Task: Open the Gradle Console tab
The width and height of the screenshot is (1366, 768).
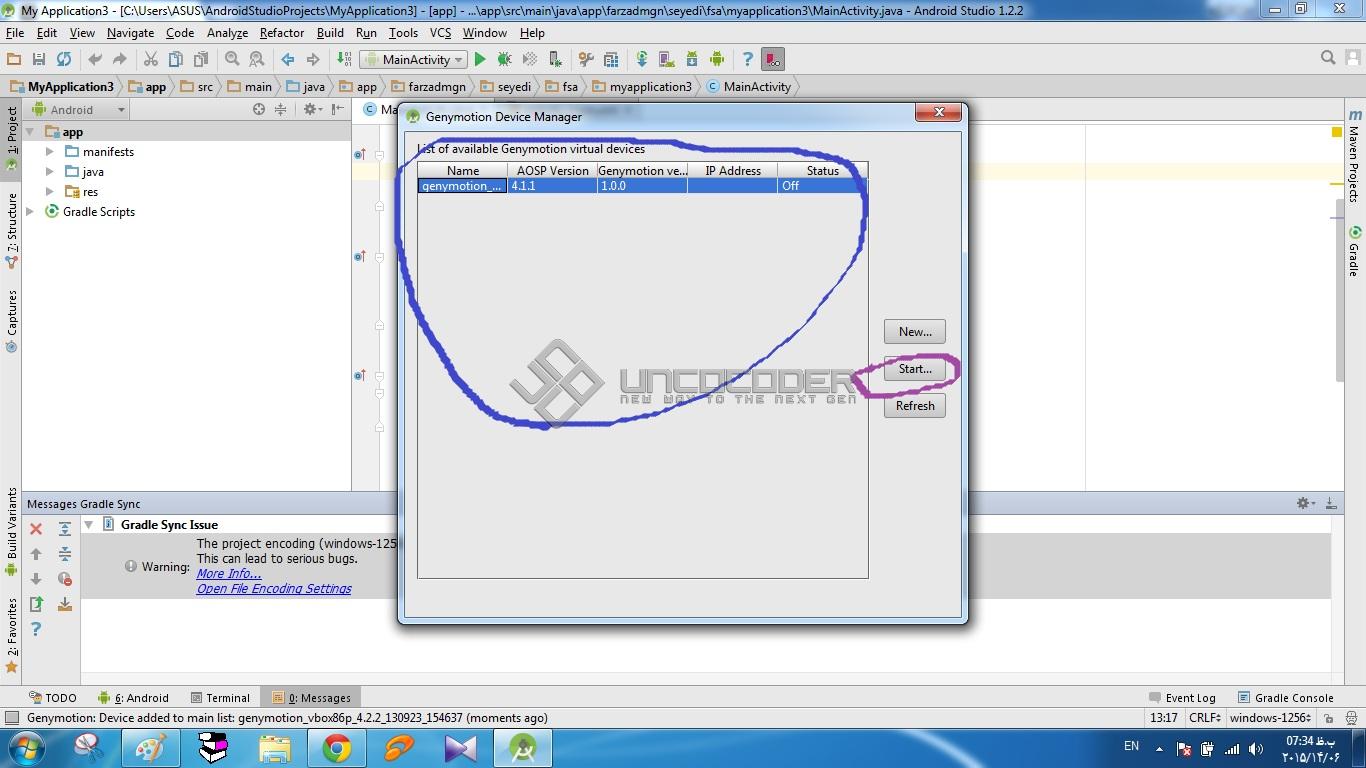Action: 1286,698
